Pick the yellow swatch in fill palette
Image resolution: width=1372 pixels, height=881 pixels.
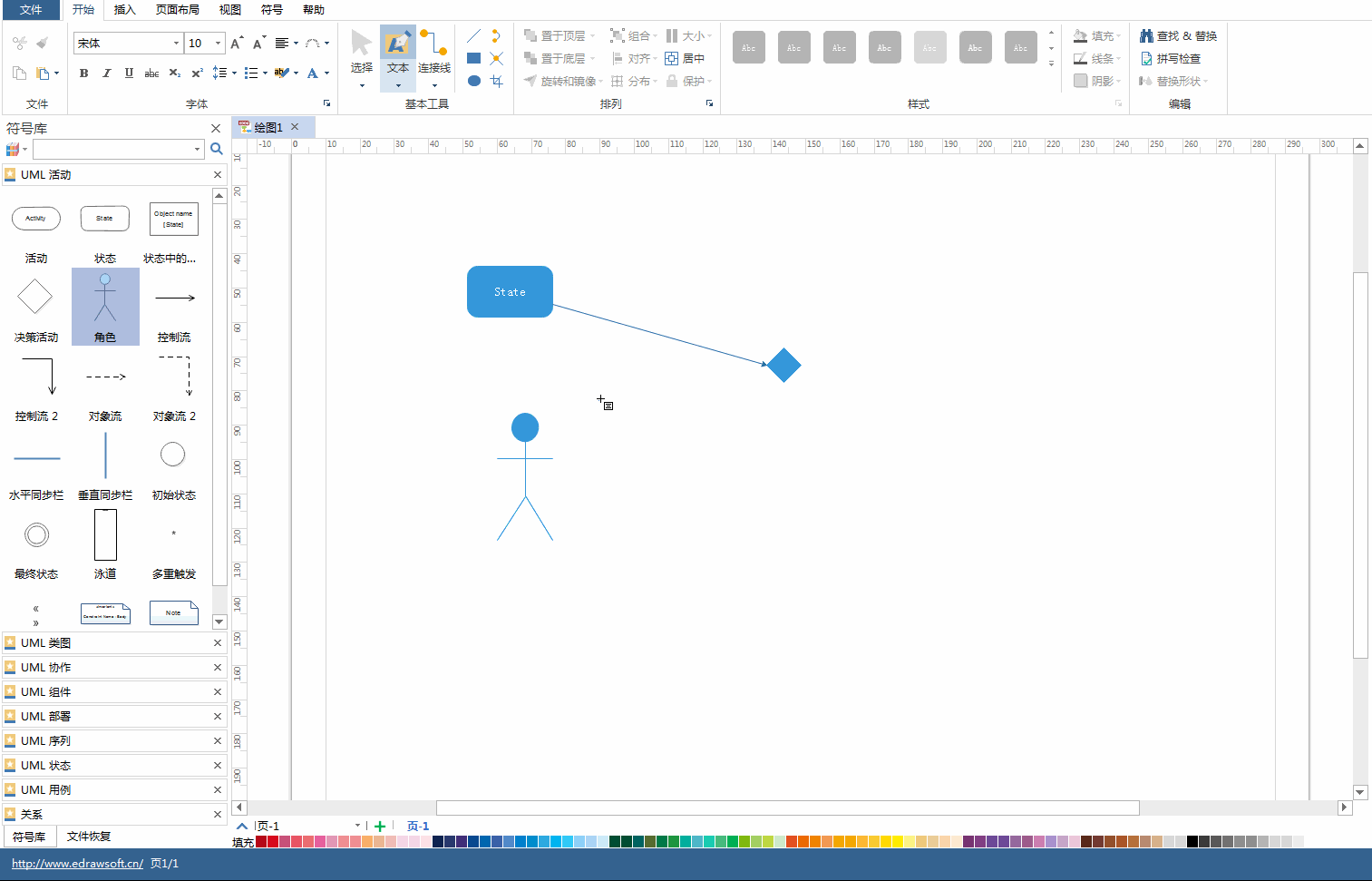(x=898, y=842)
